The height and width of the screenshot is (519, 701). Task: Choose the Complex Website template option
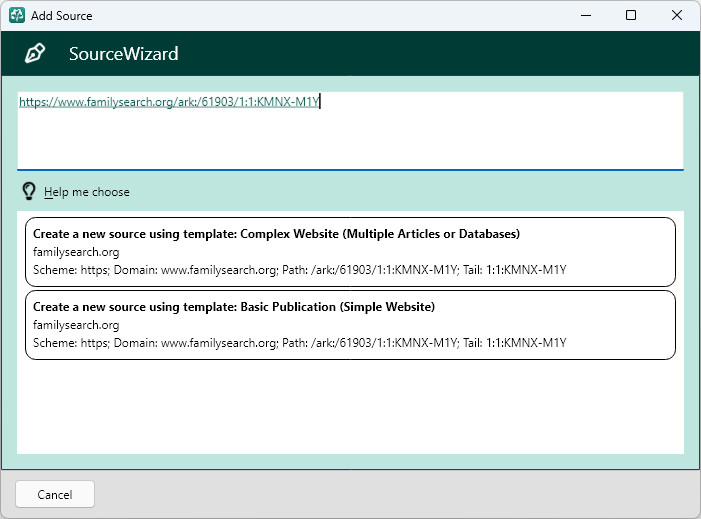click(350, 252)
